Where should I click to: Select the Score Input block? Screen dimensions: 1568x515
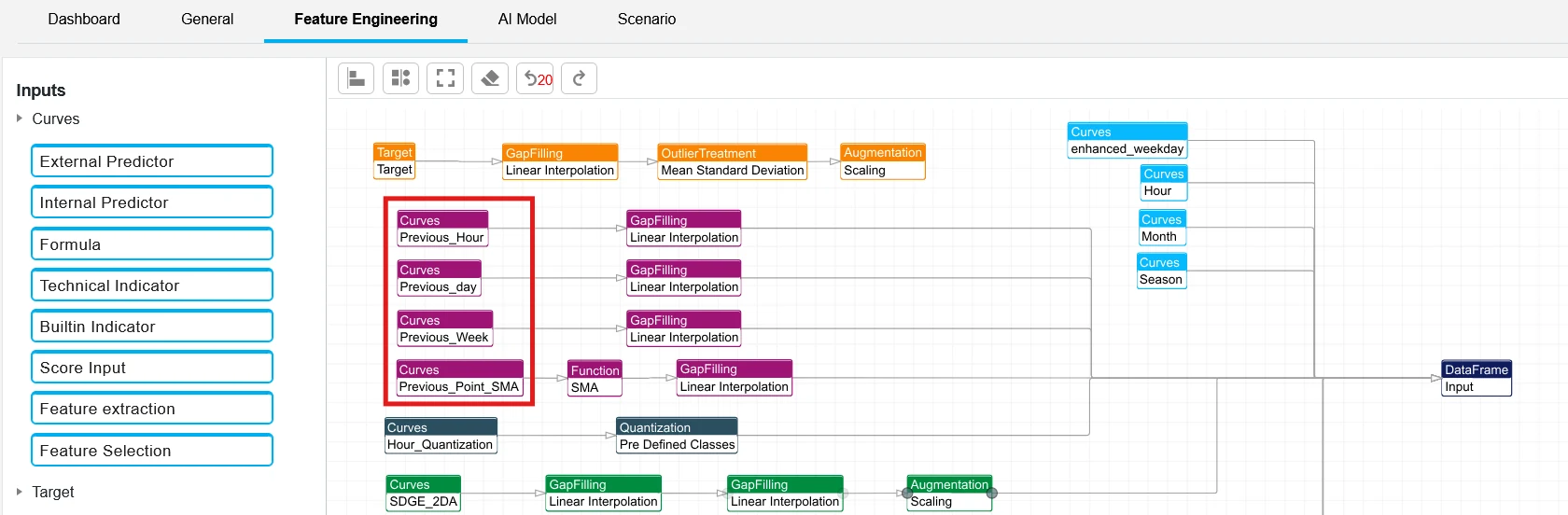152,368
